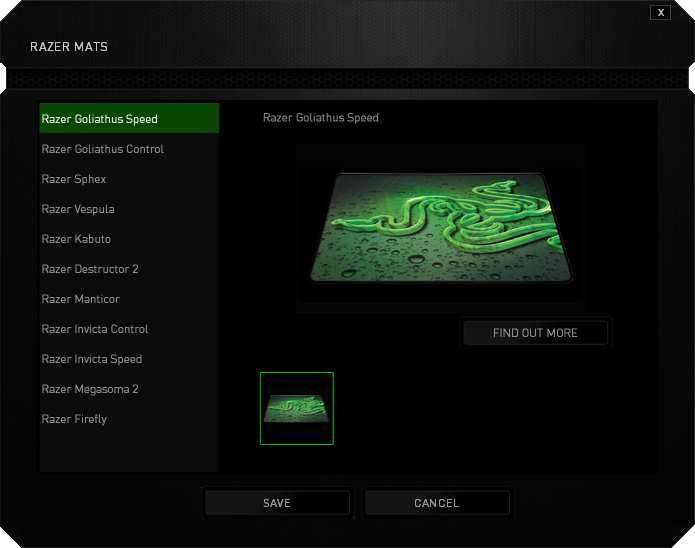Select Razer Invicta Speed mat

[129, 359]
